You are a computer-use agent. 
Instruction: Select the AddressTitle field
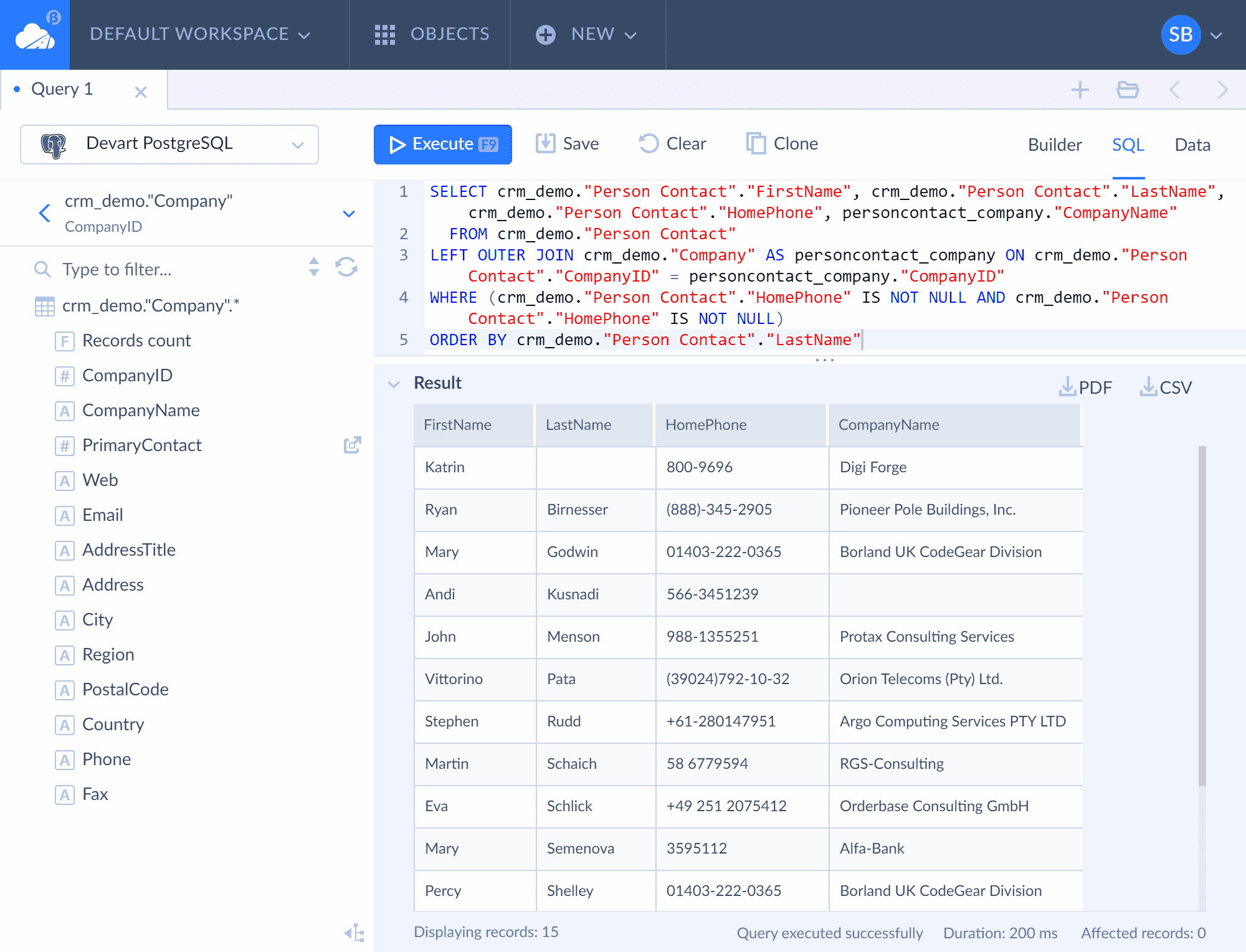point(115,550)
